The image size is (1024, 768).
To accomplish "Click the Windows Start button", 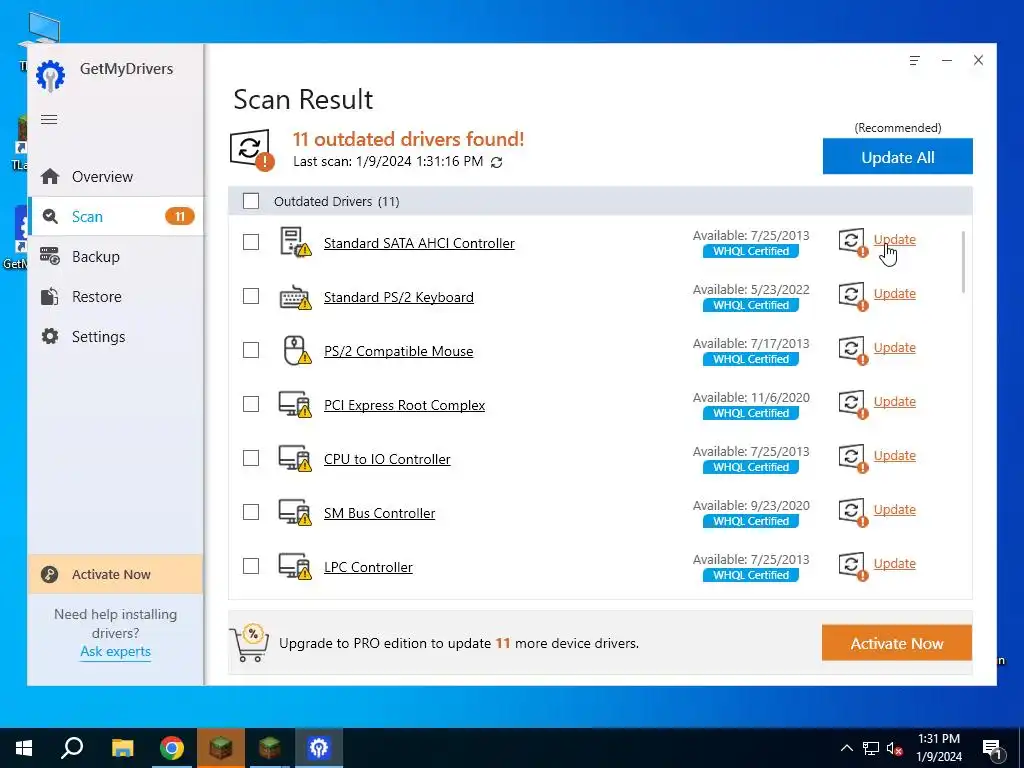I will coord(24,748).
